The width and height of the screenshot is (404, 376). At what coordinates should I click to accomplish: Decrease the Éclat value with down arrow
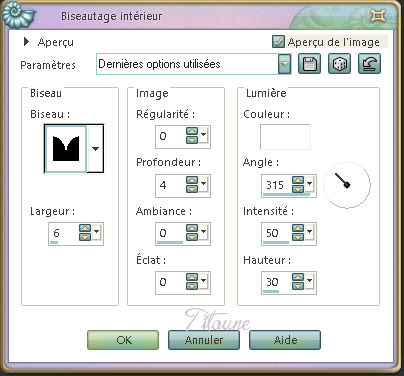[192, 286]
